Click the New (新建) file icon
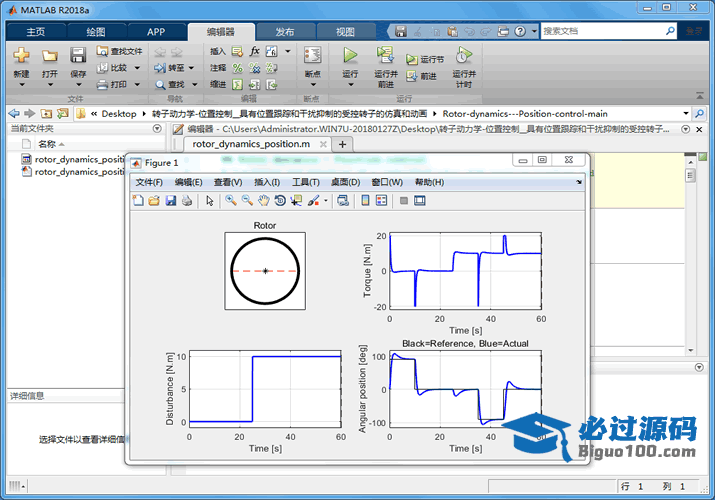Image resolution: width=715 pixels, height=500 pixels. pyautogui.click(x=21, y=56)
